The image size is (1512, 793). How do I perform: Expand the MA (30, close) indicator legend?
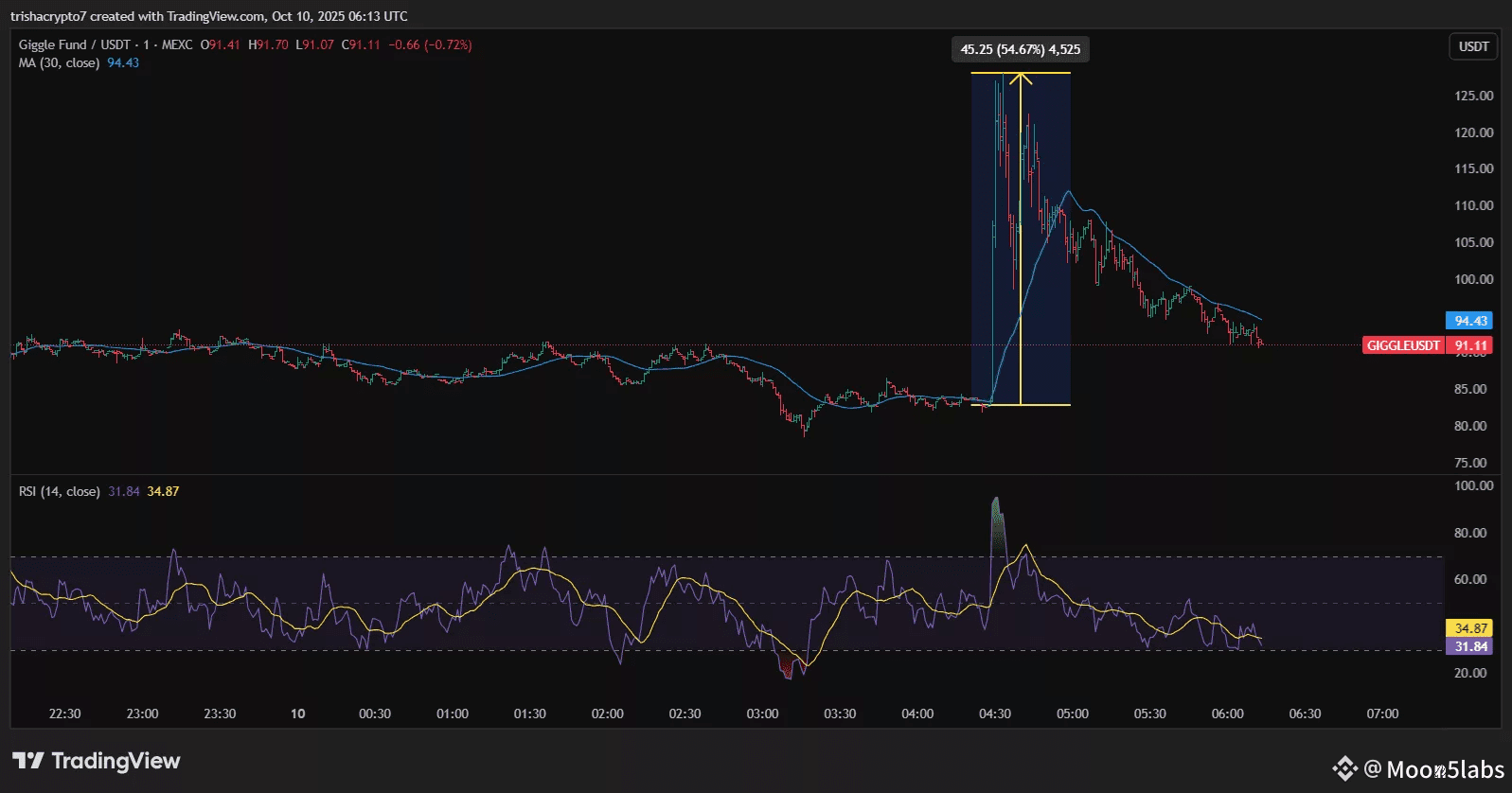59,62
